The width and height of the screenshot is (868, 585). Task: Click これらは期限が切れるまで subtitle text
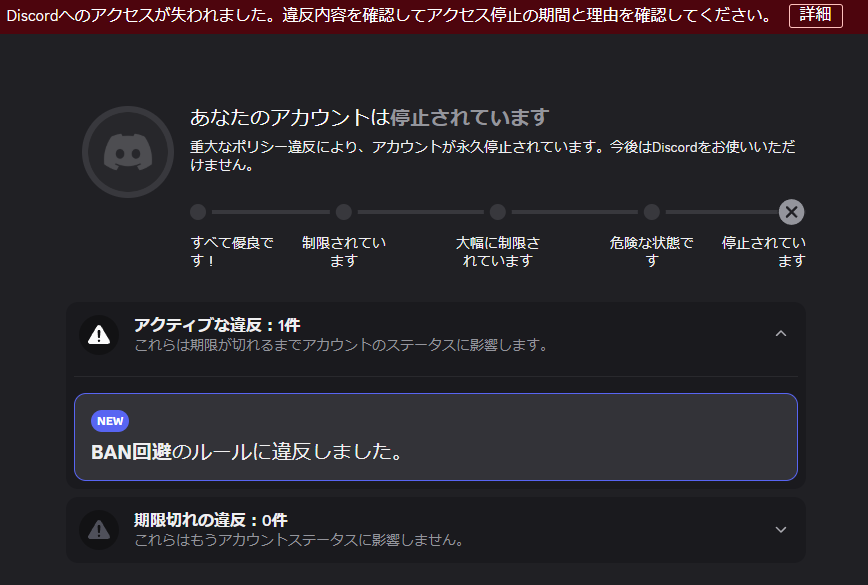(342, 345)
